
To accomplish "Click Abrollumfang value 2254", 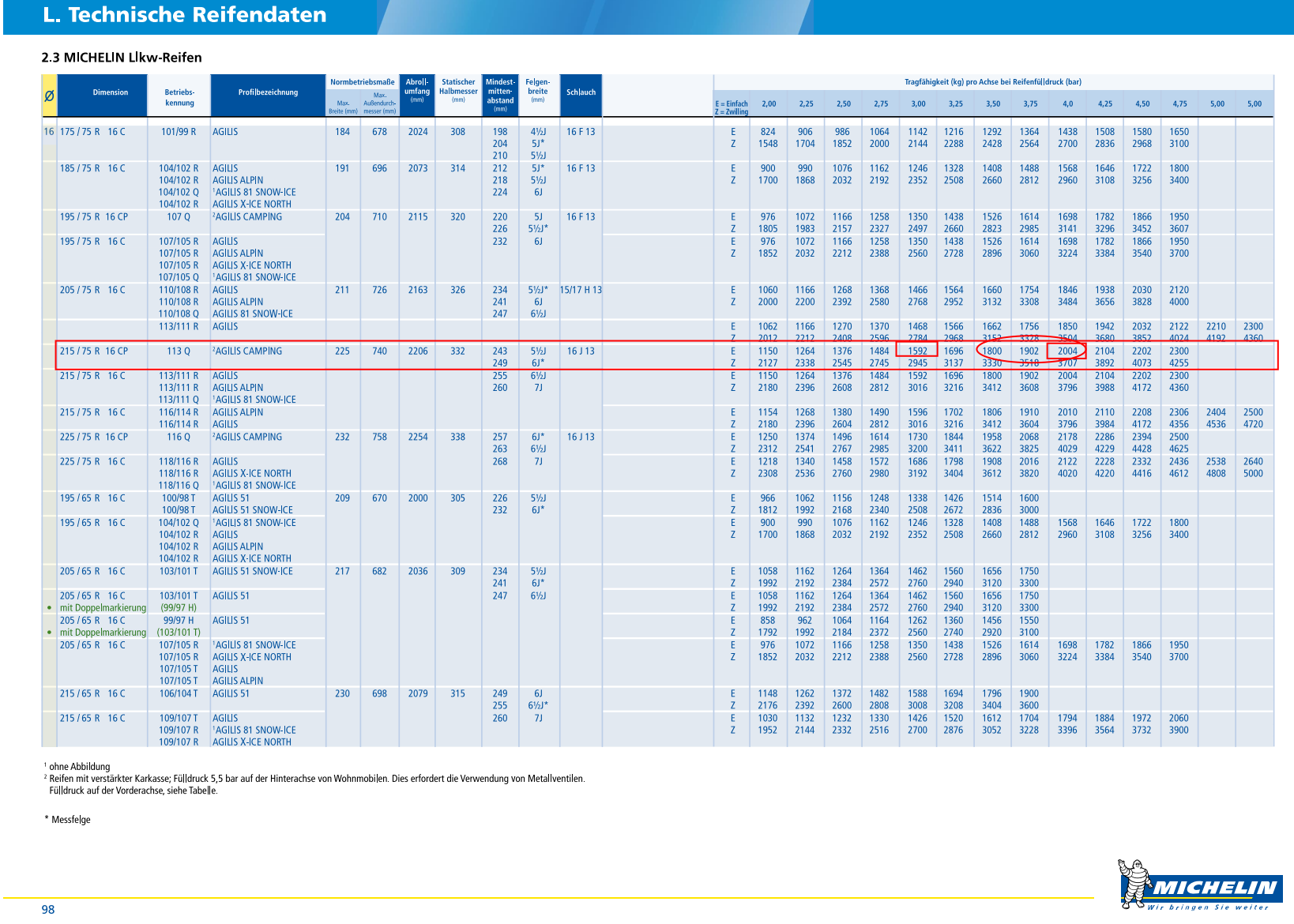I will [418, 437].
